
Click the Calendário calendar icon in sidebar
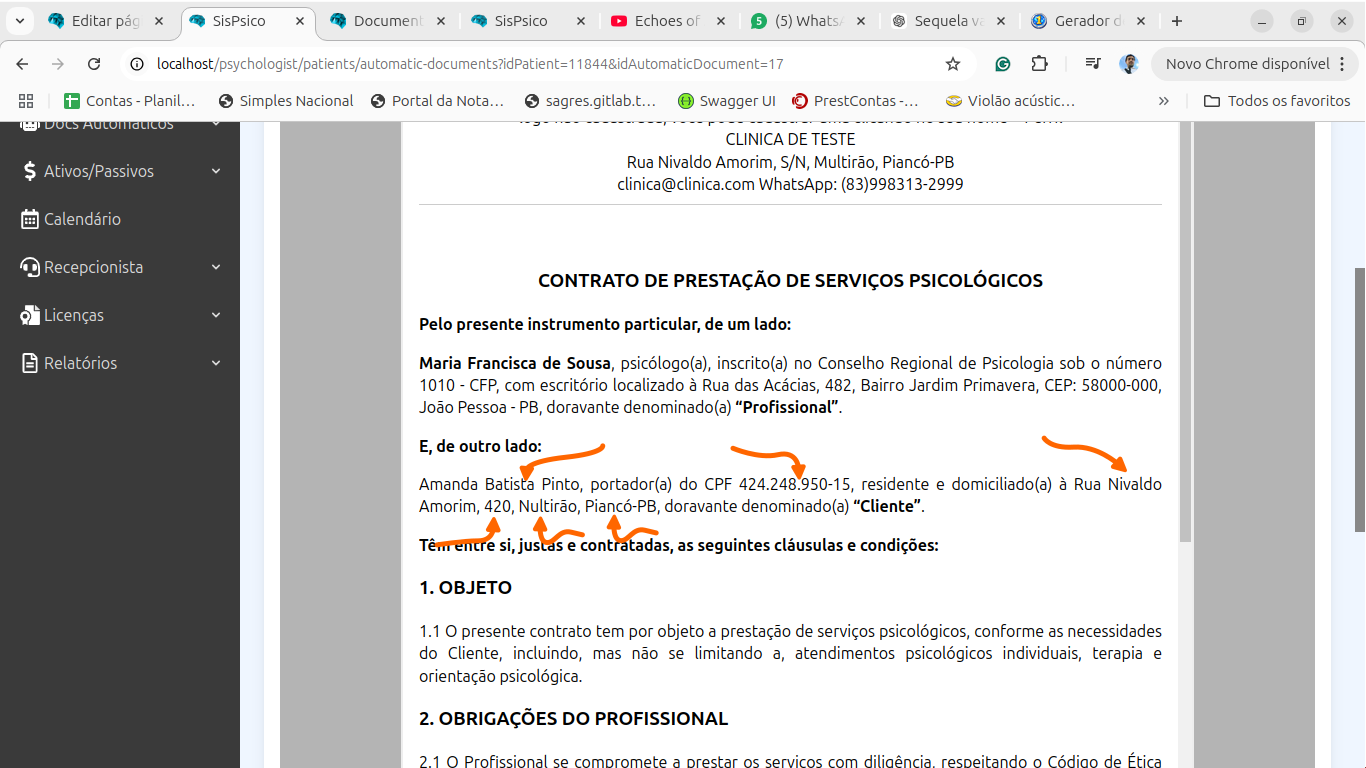pyautogui.click(x=30, y=219)
